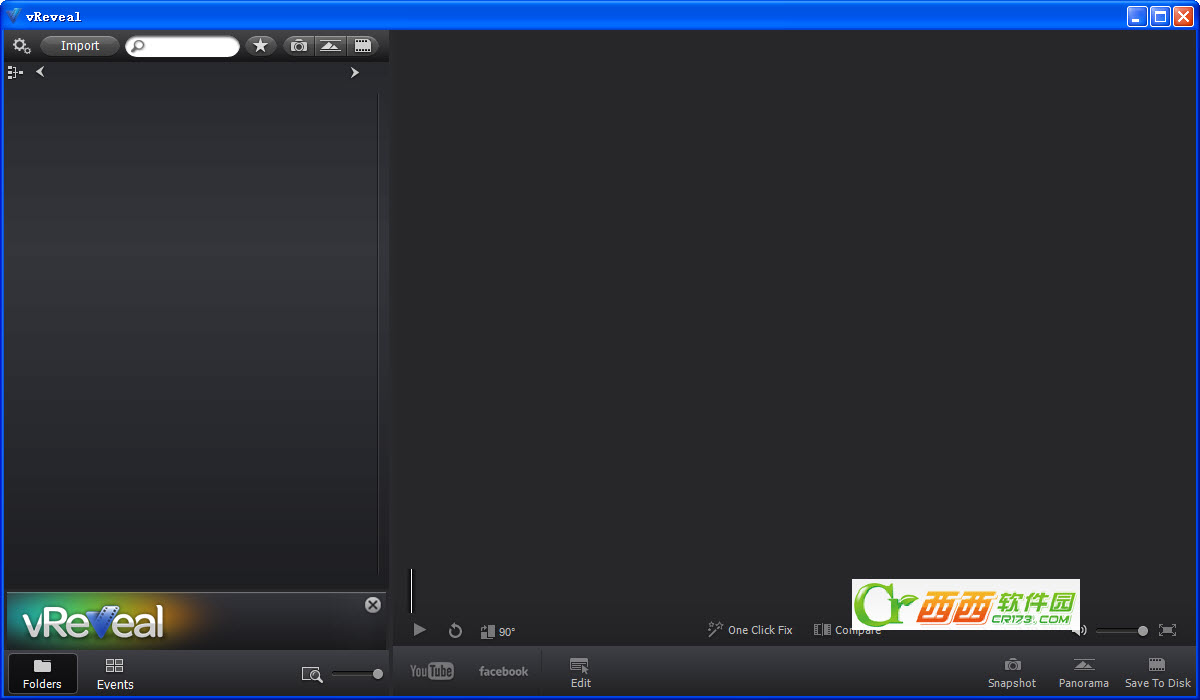
Task: Focus the library search field
Action: point(182,46)
